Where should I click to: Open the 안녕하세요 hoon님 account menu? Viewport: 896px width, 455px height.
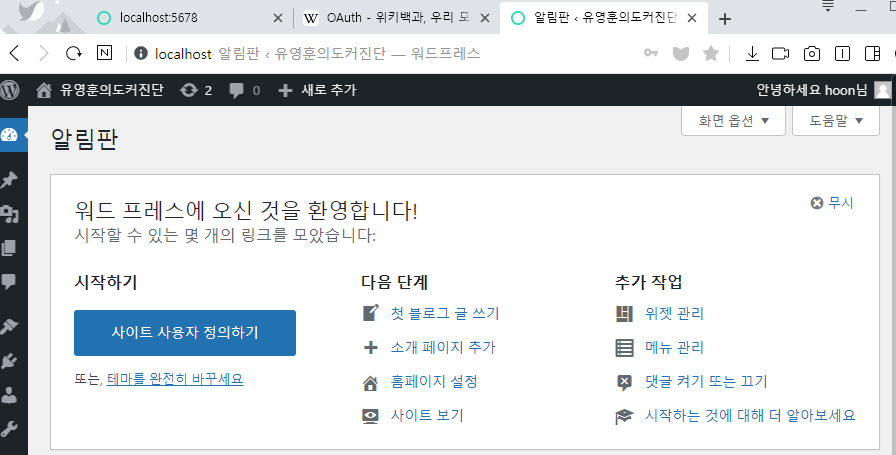[823, 90]
